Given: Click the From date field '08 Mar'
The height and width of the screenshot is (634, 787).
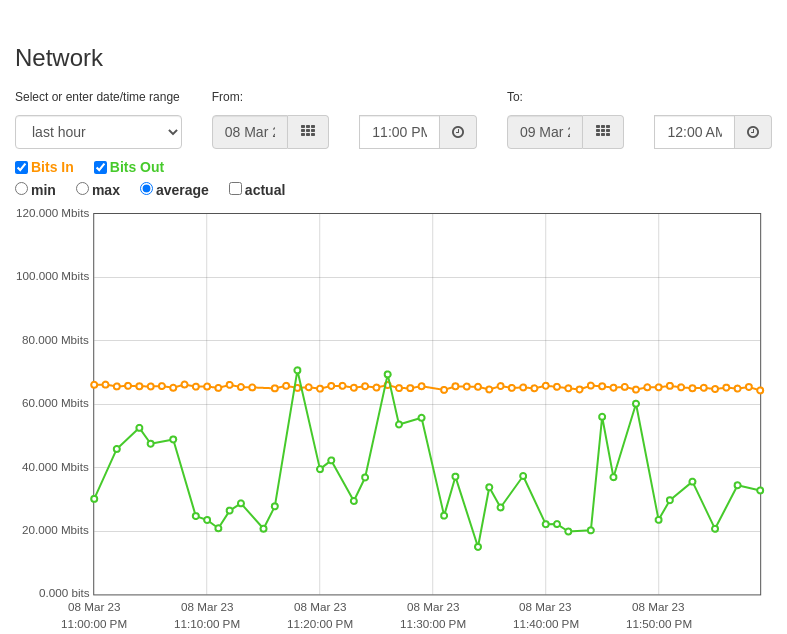Looking at the screenshot, I should pyautogui.click(x=250, y=132).
